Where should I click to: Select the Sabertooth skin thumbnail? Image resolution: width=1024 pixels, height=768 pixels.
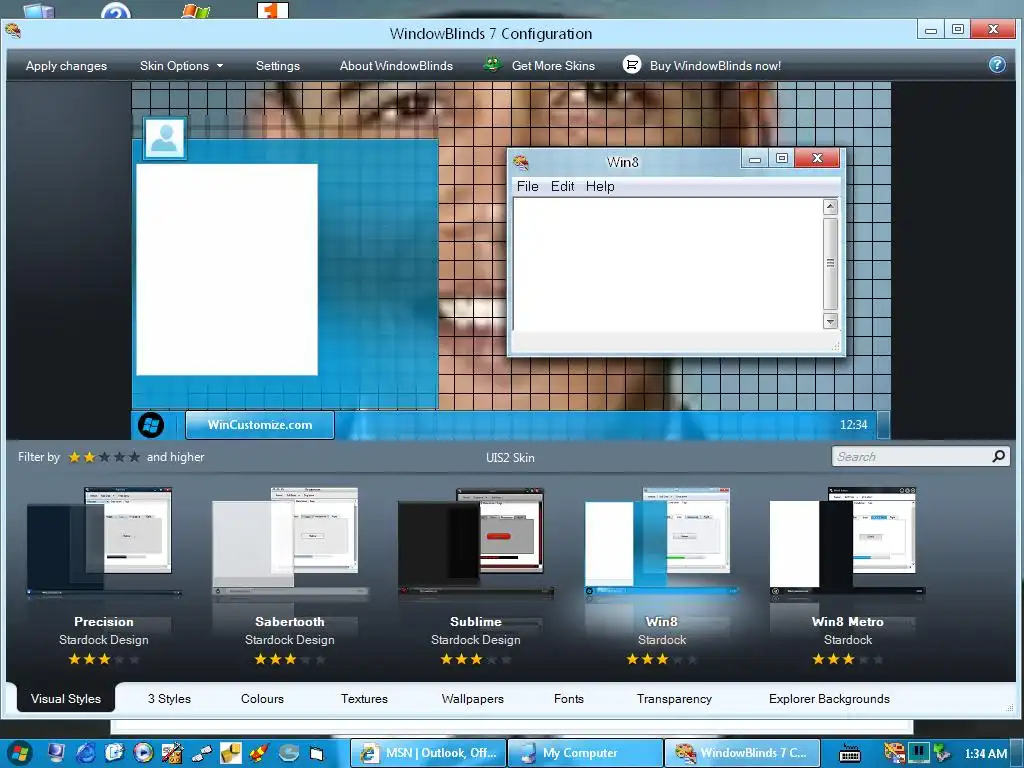tap(290, 541)
